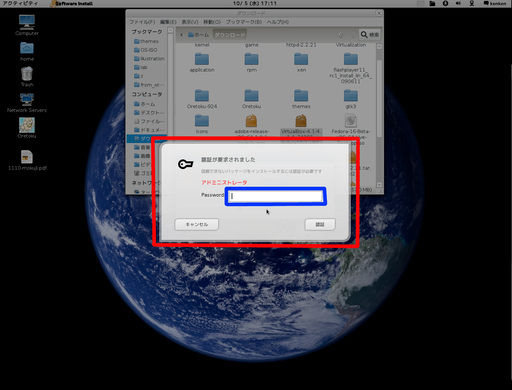Screen dimensions: 512x390
Task: Click the forward navigation arrow in file manager
Action: point(353,35)
